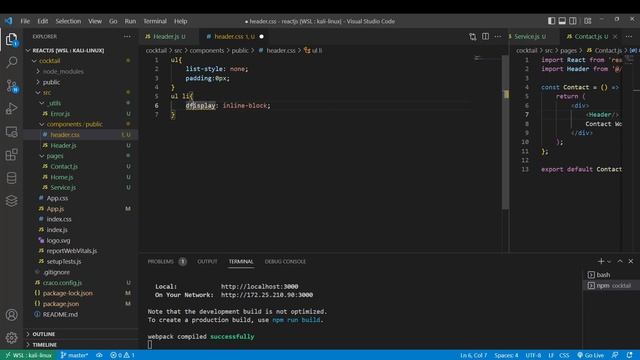Open the Explorer view in activity bar
This screenshot has height=360, width=640.
pos(11,40)
